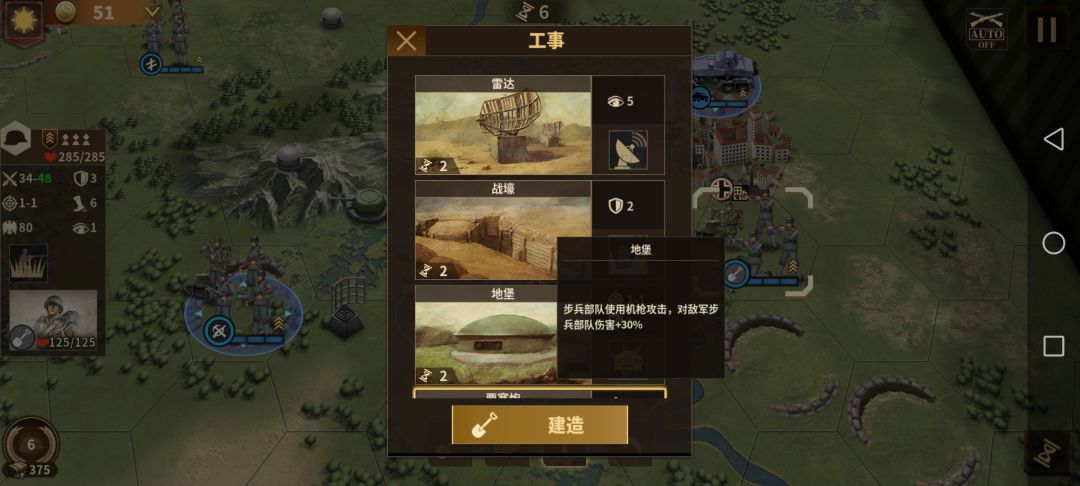Close the 工事 construction panel
The height and width of the screenshot is (486, 1080).
(406, 41)
